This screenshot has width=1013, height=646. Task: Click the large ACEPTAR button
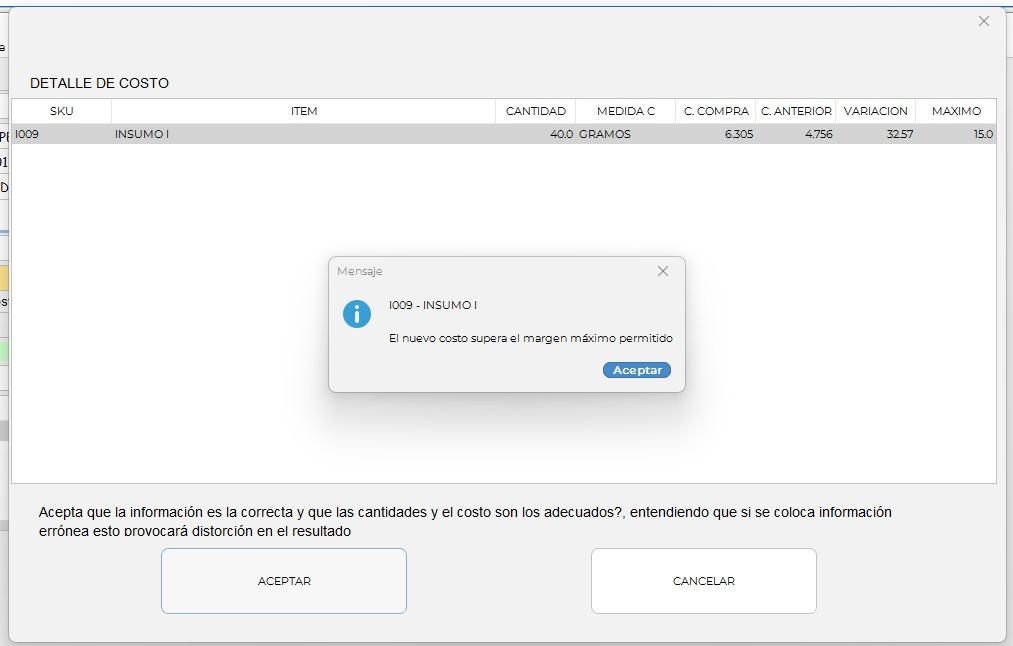(x=284, y=581)
